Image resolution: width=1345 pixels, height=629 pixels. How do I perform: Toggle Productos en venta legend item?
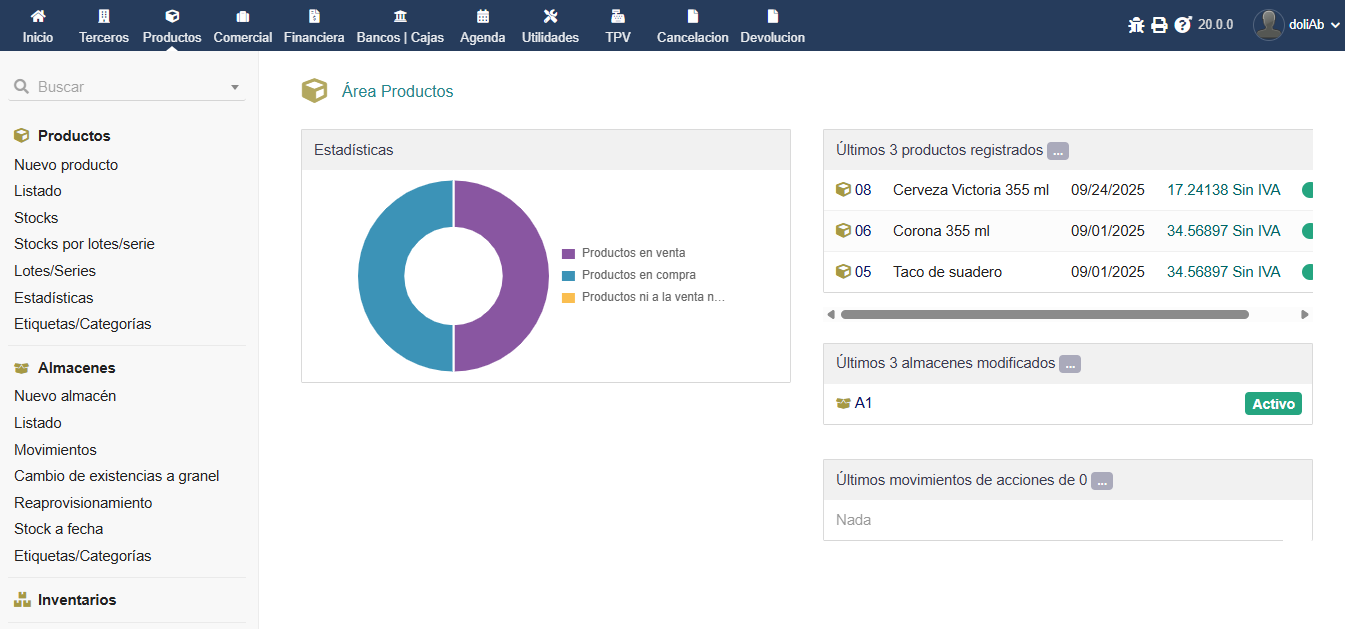[x=633, y=253]
